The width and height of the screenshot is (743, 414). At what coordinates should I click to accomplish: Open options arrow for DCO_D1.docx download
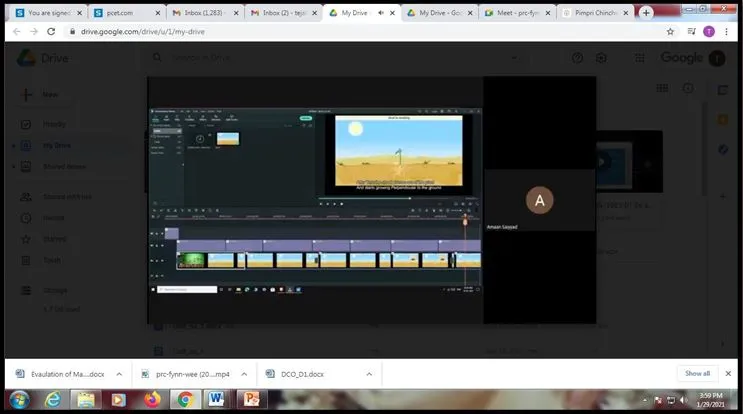click(369, 374)
